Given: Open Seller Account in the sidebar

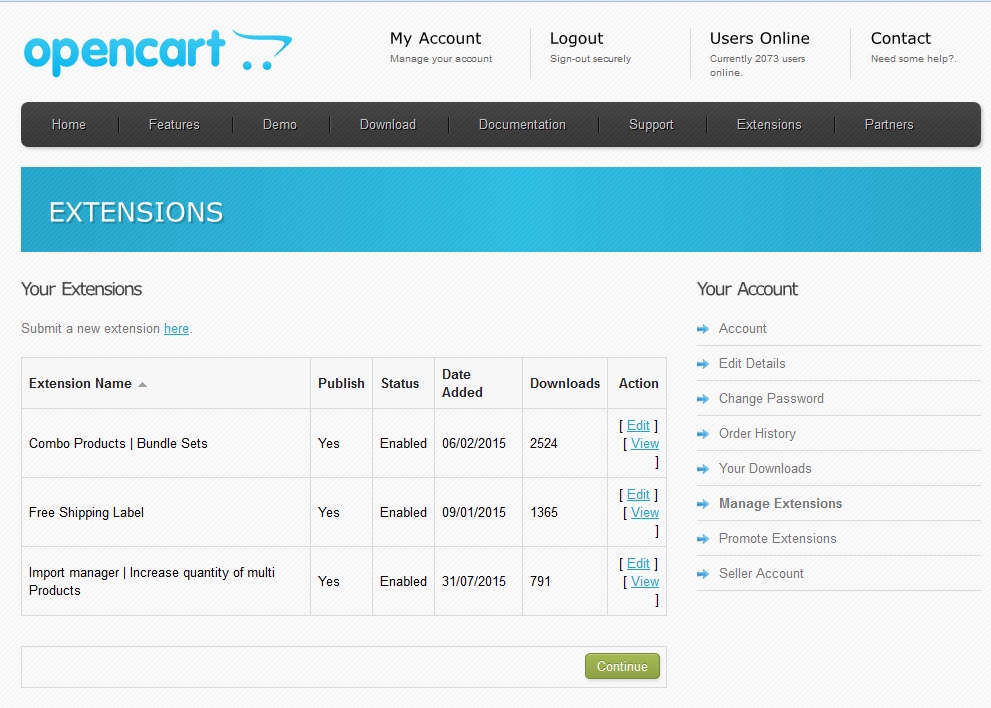Looking at the screenshot, I should tap(761, 574).
